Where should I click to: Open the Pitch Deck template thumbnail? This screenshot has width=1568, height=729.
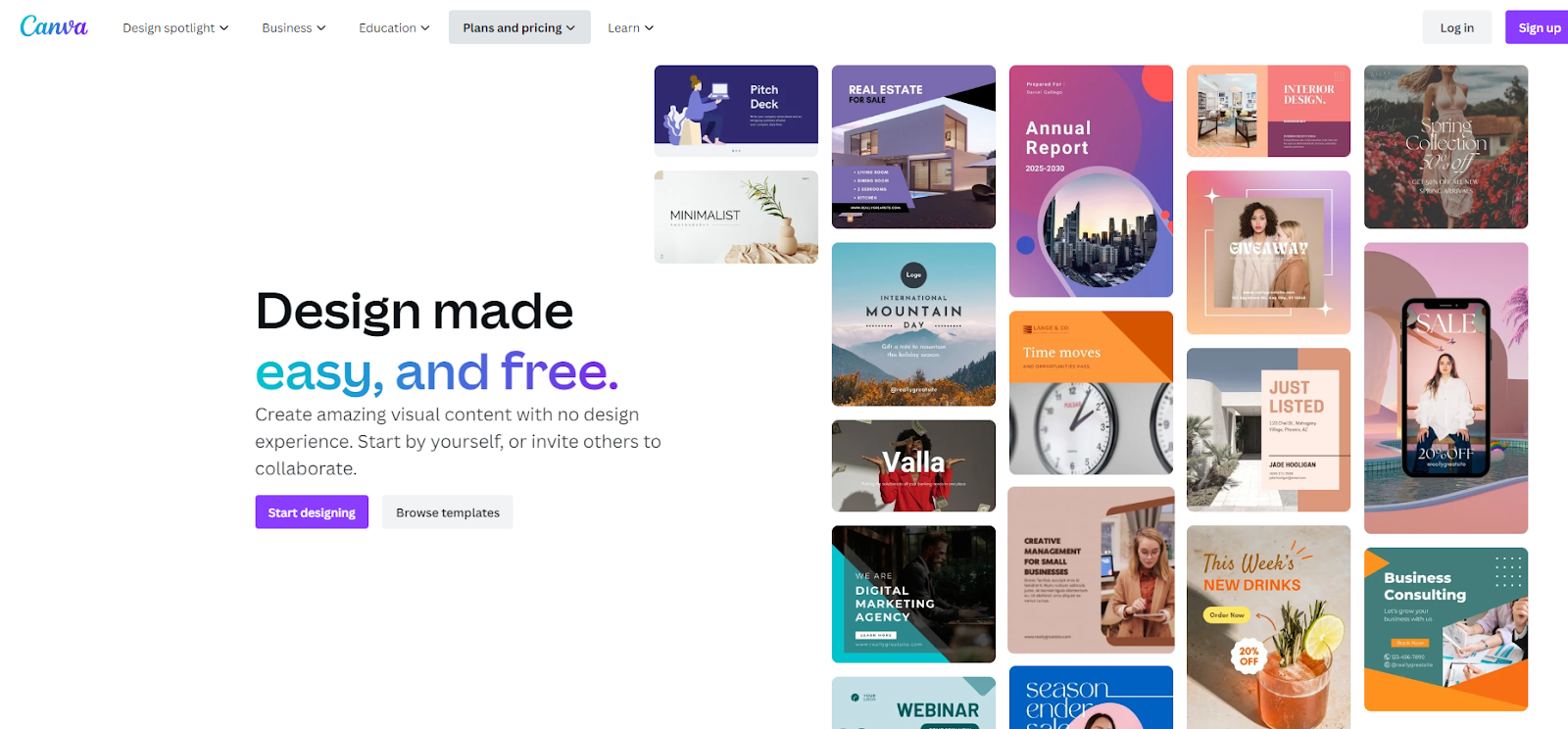point(736,111)
